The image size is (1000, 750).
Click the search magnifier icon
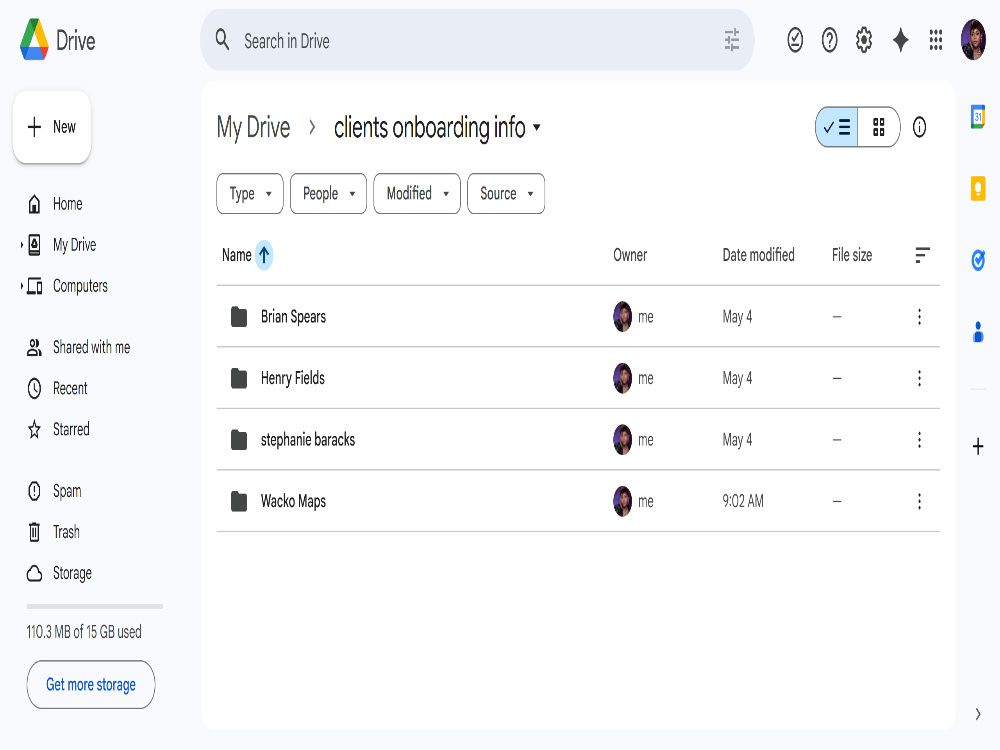pos(222,40)
